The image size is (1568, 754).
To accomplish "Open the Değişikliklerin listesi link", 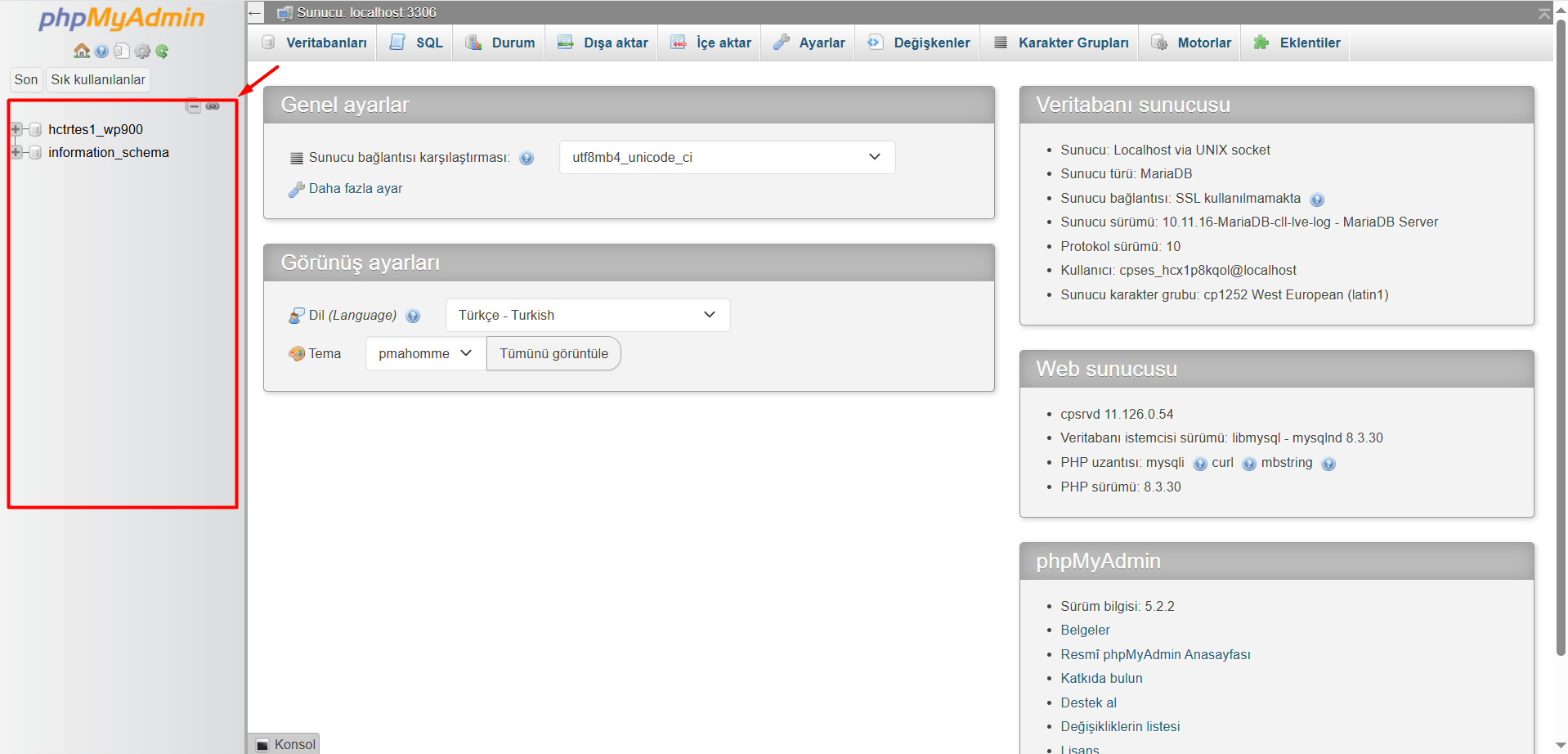I will click(x=1120, y=727).
